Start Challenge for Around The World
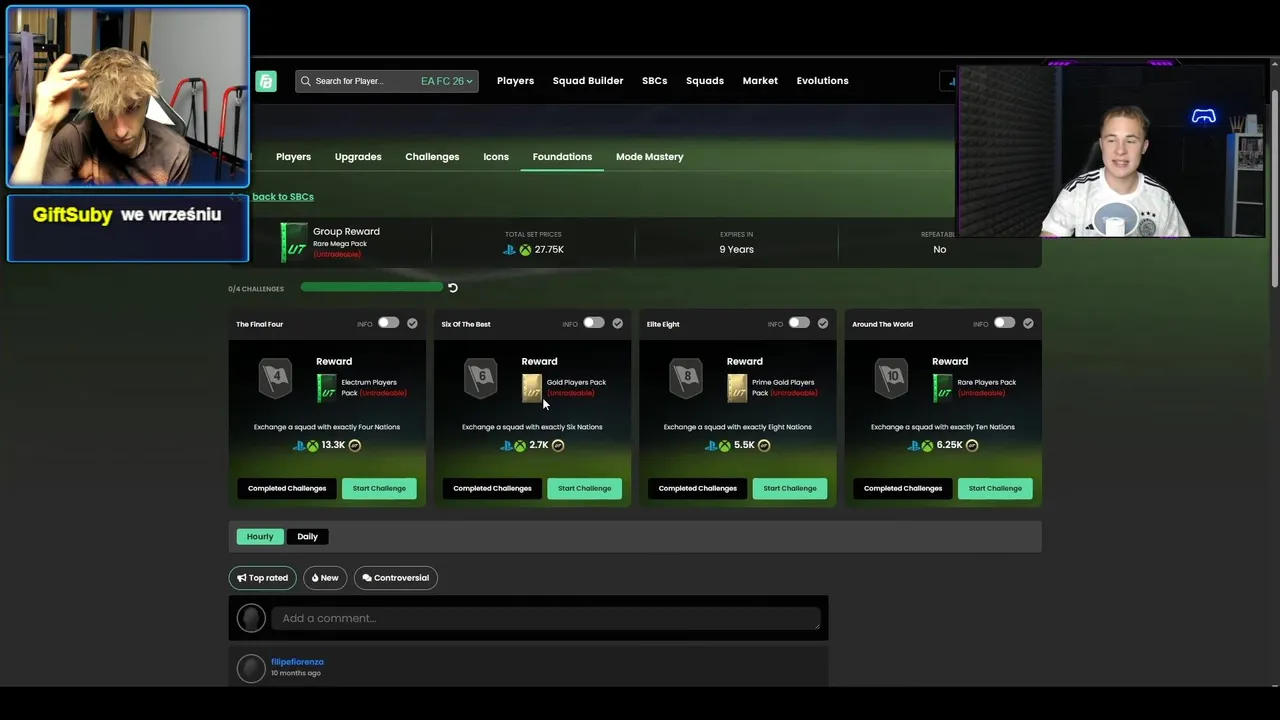The image size is (1280, 720). pos(995,489)
